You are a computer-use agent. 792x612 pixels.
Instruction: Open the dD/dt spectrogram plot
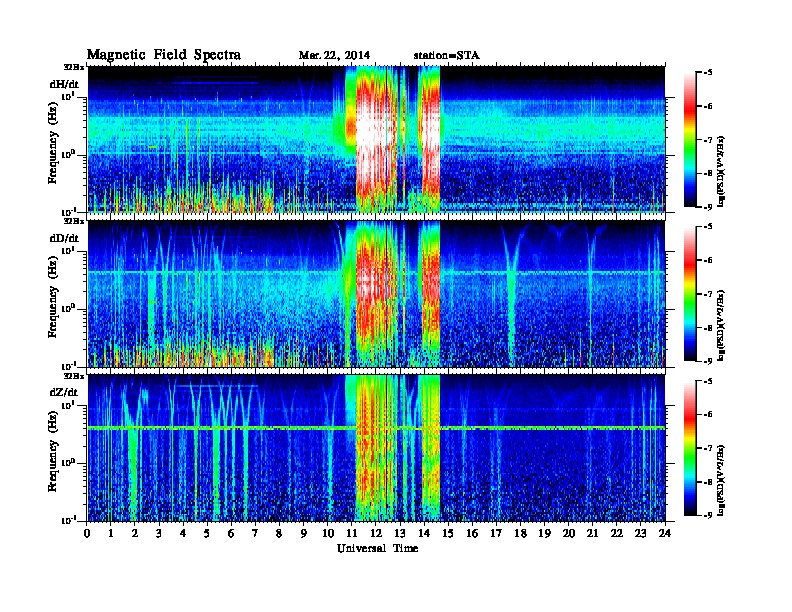click(x=376, y=294)
